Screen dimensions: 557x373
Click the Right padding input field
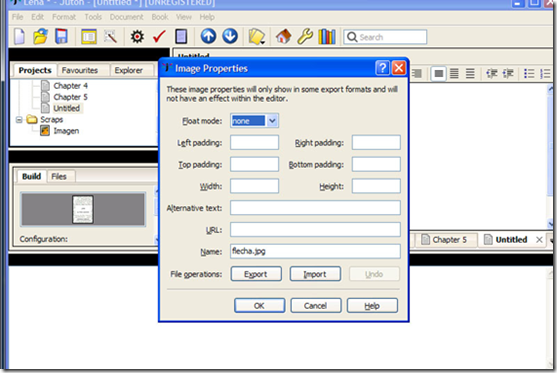pyautogui.click(x=376, y=142)
